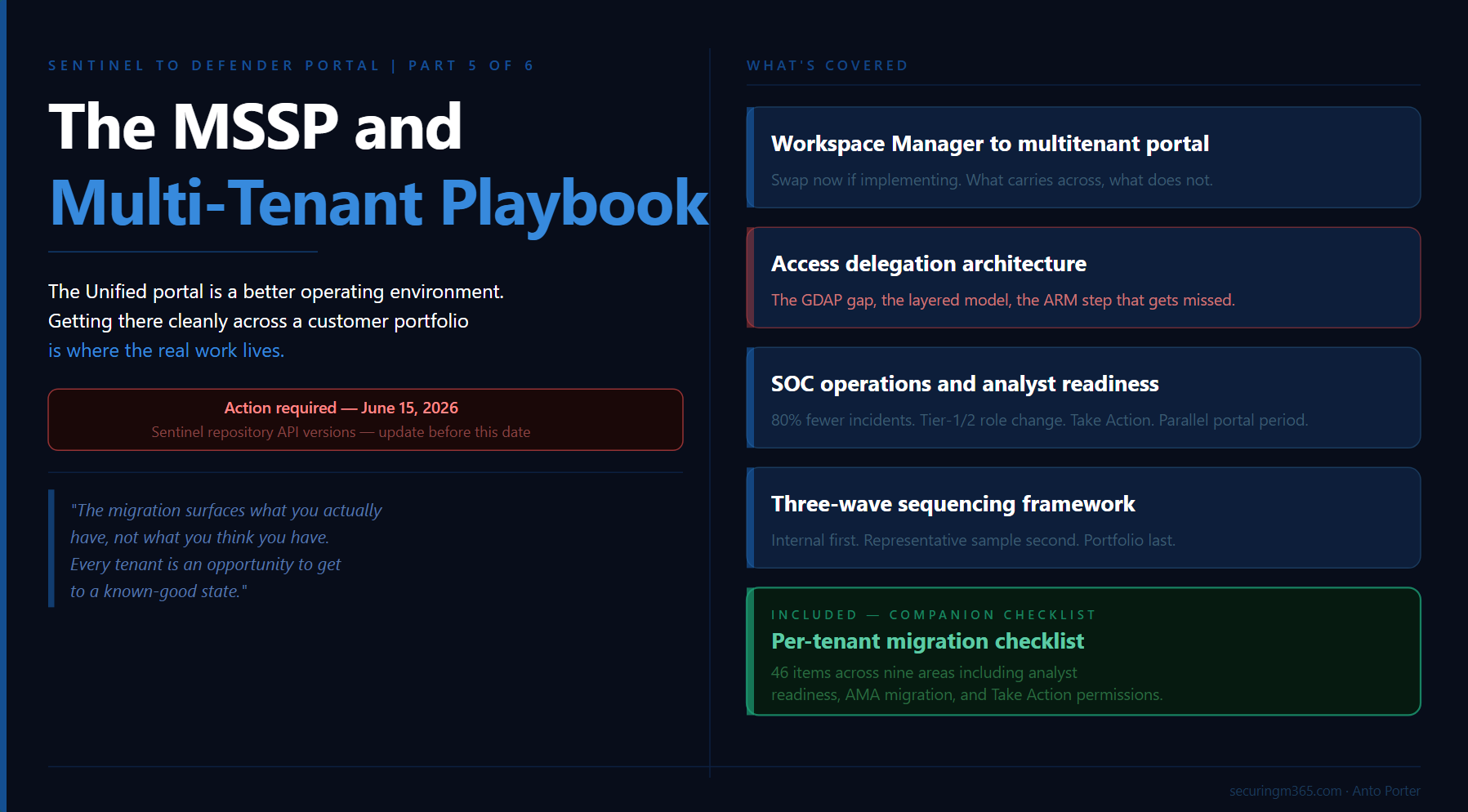Open 'Three-wave sequencing framework' title
1468x812 pixels.
coord(953,504)
